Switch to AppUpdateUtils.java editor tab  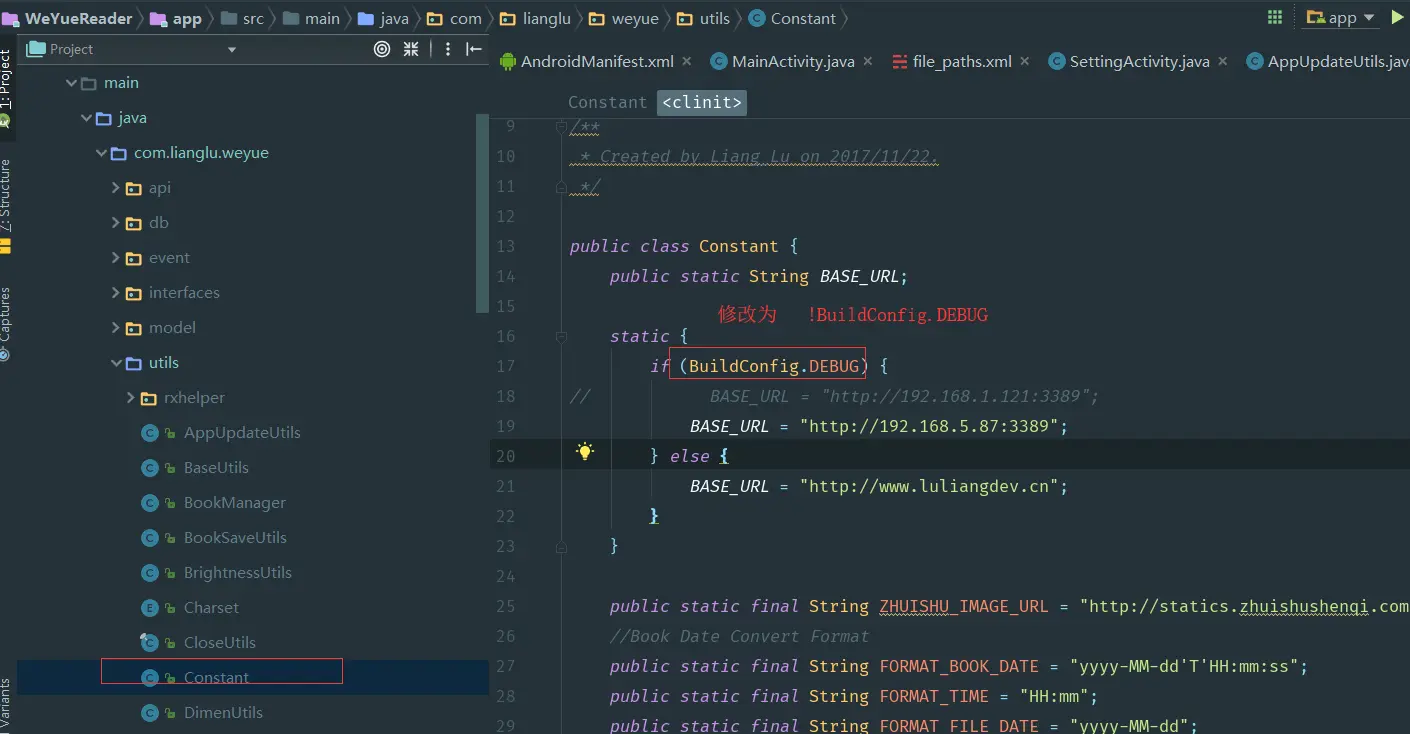coord(1328,61)
